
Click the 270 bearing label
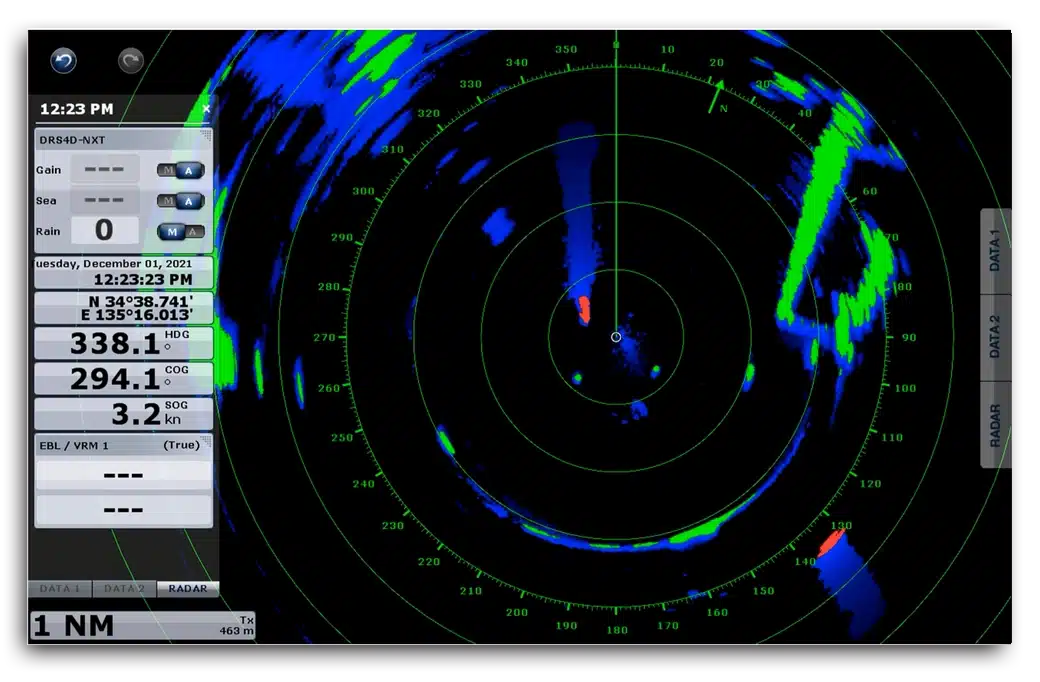coord(325,338)
